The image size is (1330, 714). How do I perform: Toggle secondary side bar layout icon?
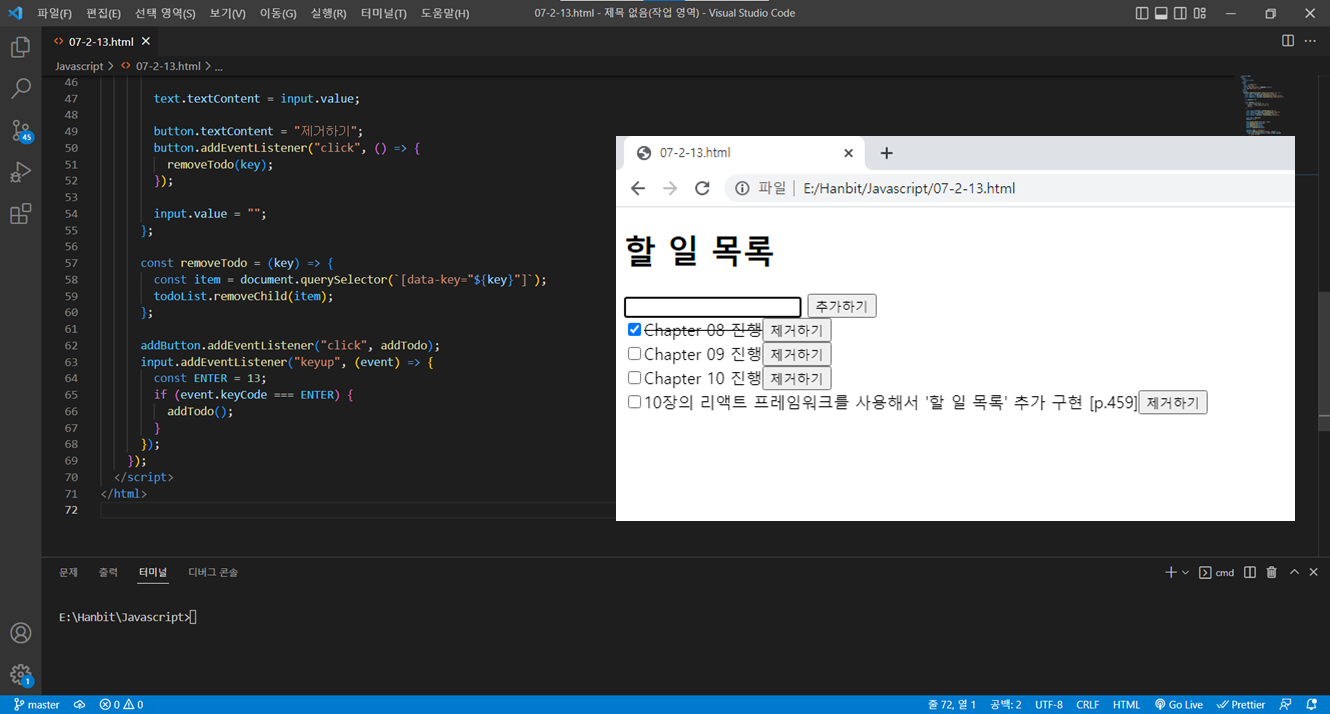[x=1181, y=13]
